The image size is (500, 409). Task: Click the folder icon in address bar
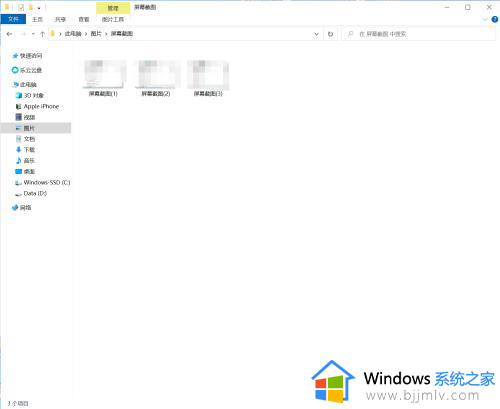coord(53,34)
